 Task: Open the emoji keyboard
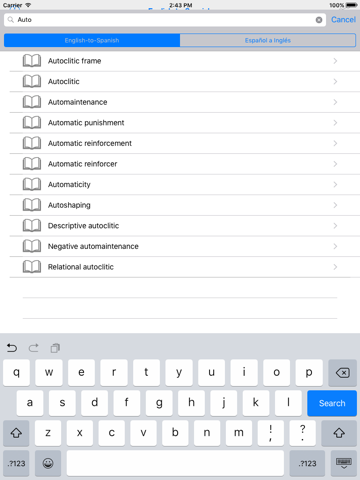tap(48, 463)
